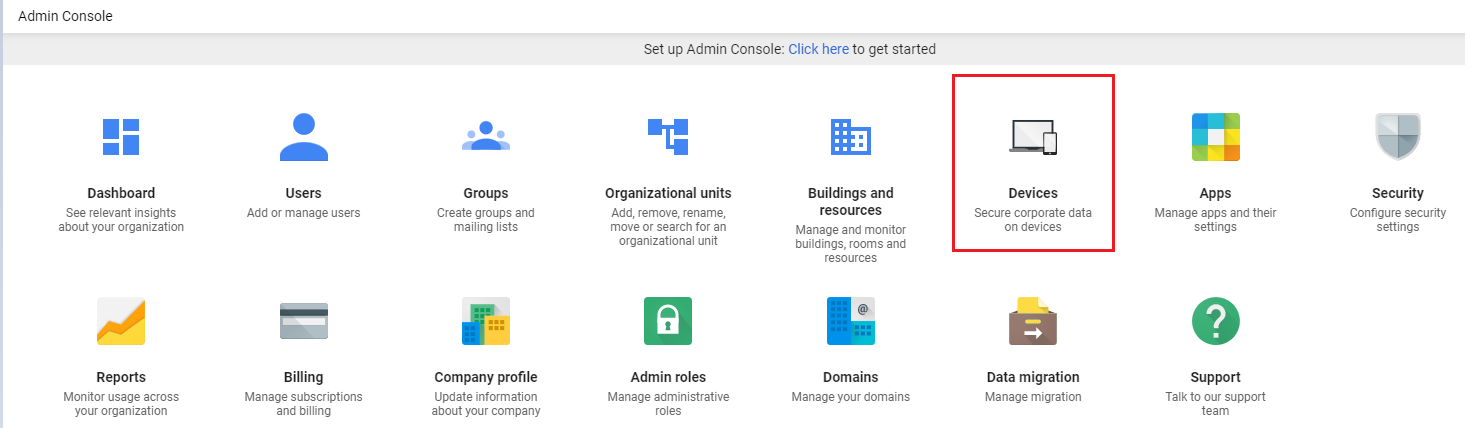
Task: Open the Security shield icon
Action: [x=1398, y=137]
